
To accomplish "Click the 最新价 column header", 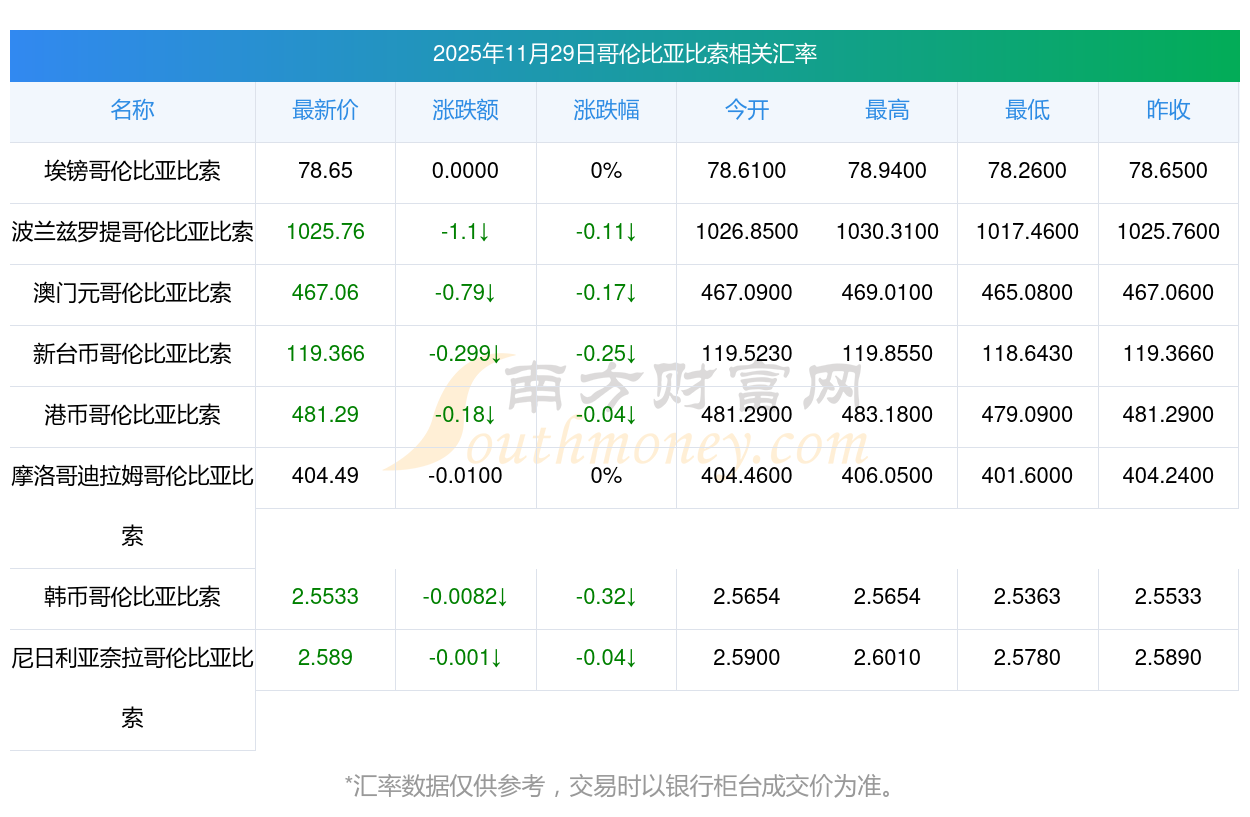I will point(325,110).
